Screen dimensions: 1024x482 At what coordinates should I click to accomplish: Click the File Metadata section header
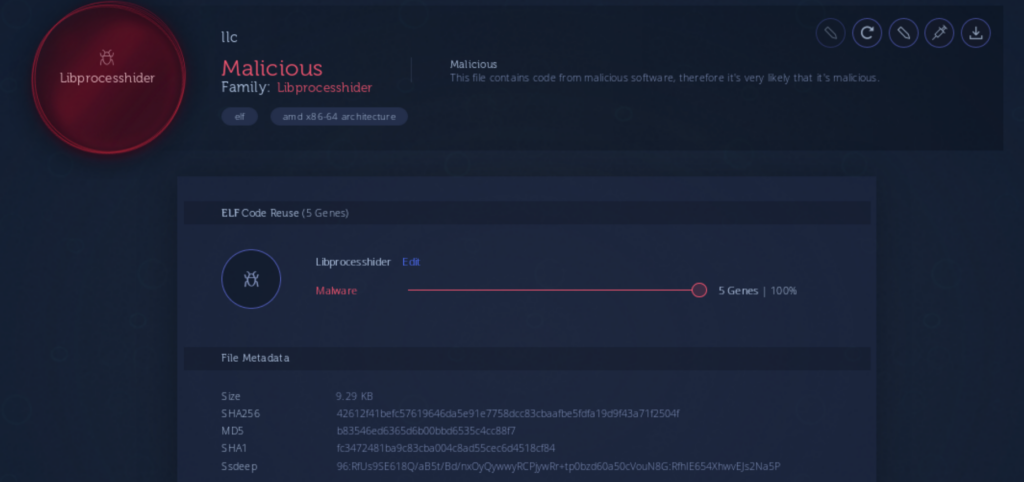click(x=527, y=358)
